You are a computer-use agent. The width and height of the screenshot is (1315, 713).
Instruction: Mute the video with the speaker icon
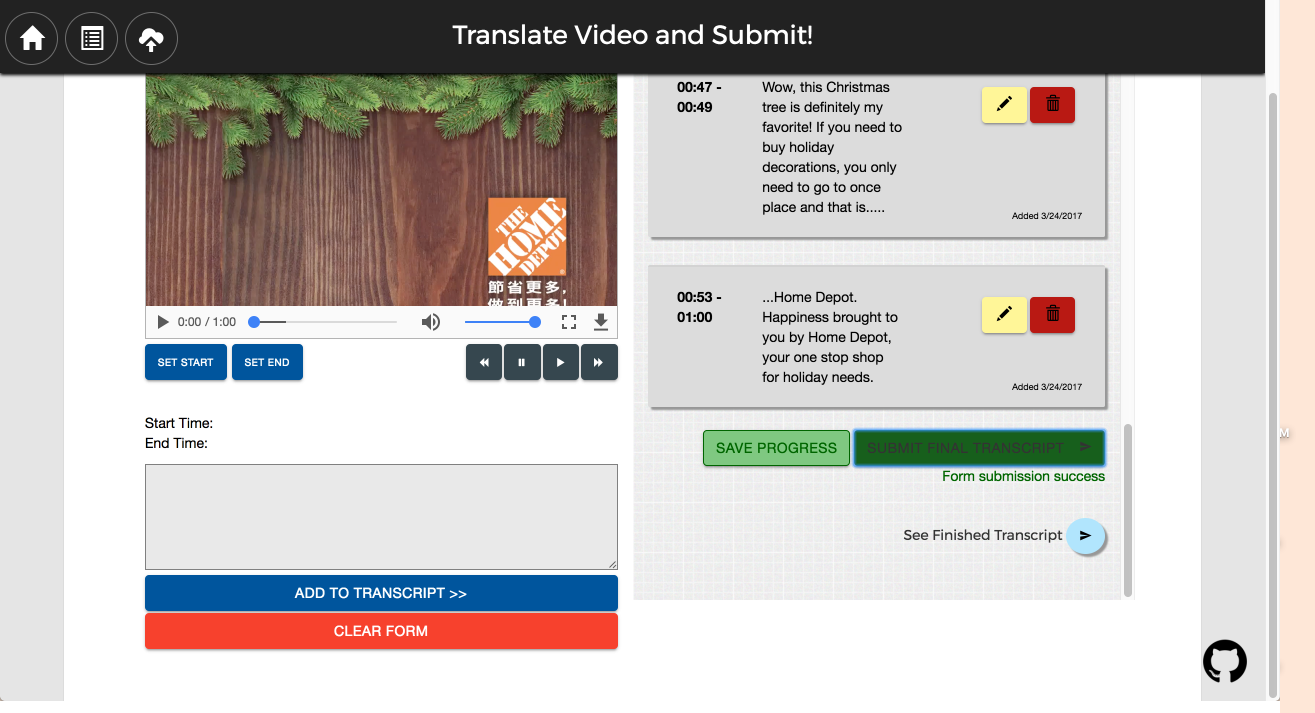click(430, 322)
